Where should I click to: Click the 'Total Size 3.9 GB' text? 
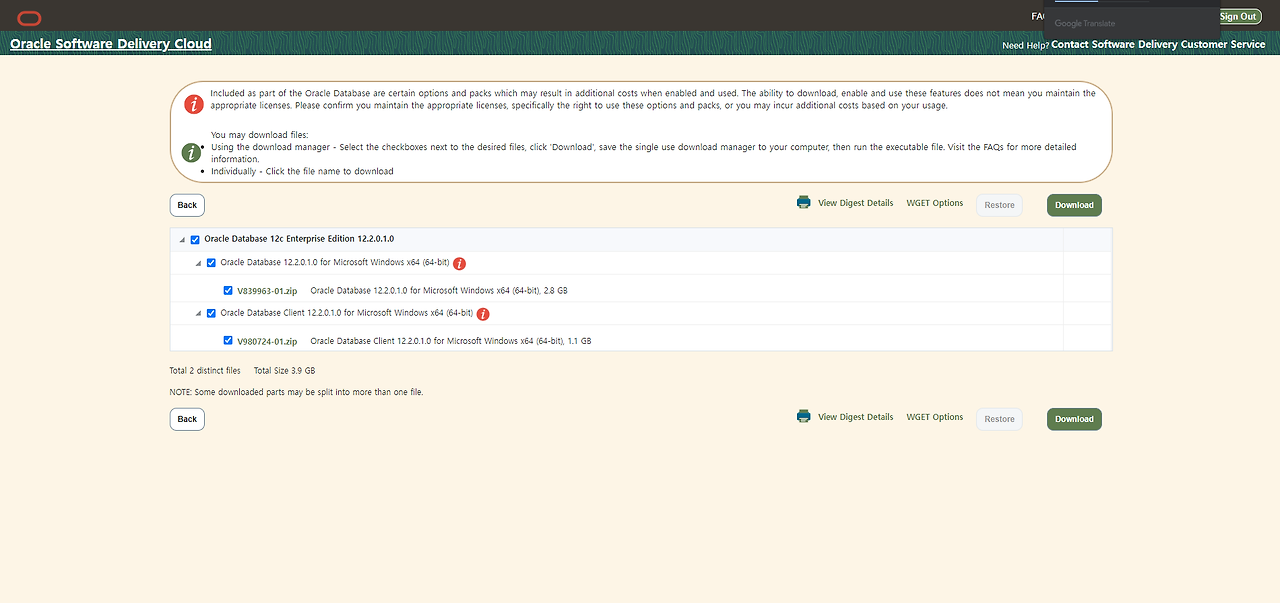click(284, 371)
